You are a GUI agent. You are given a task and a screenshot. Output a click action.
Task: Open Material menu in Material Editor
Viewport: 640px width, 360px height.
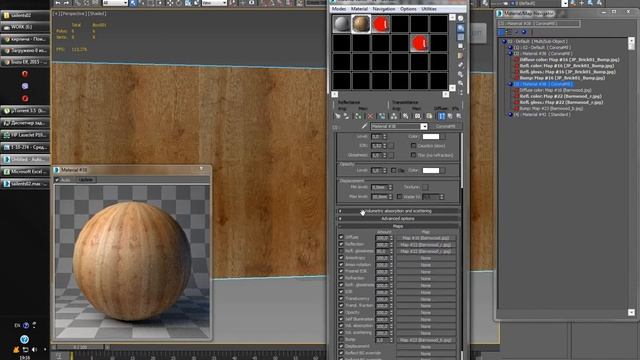pyautogui.click(x=359, y=9)
